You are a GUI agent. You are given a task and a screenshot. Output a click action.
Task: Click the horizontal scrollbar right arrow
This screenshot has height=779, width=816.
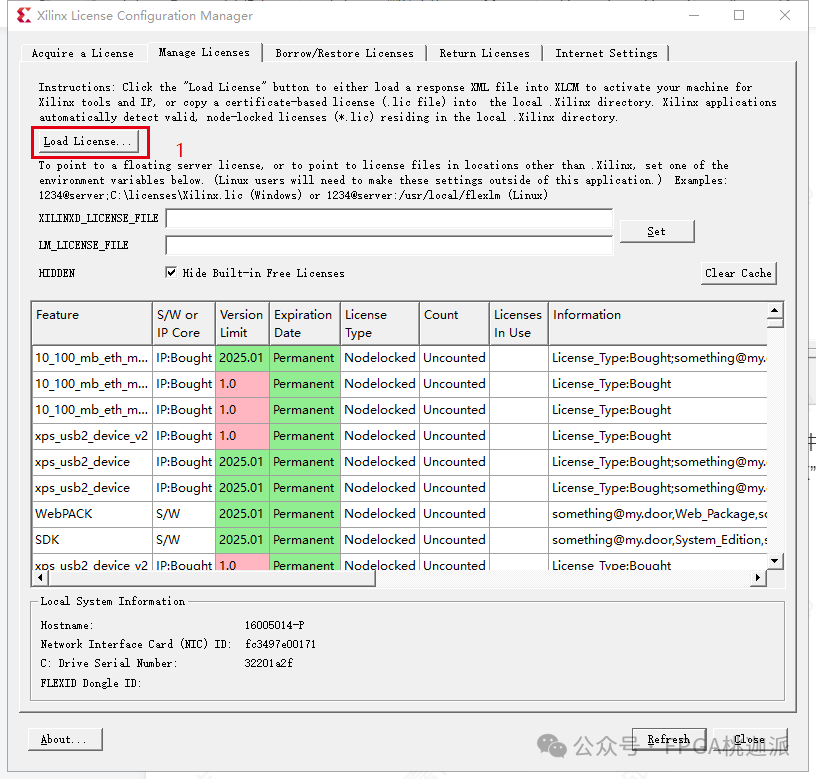tap(757, 577)
